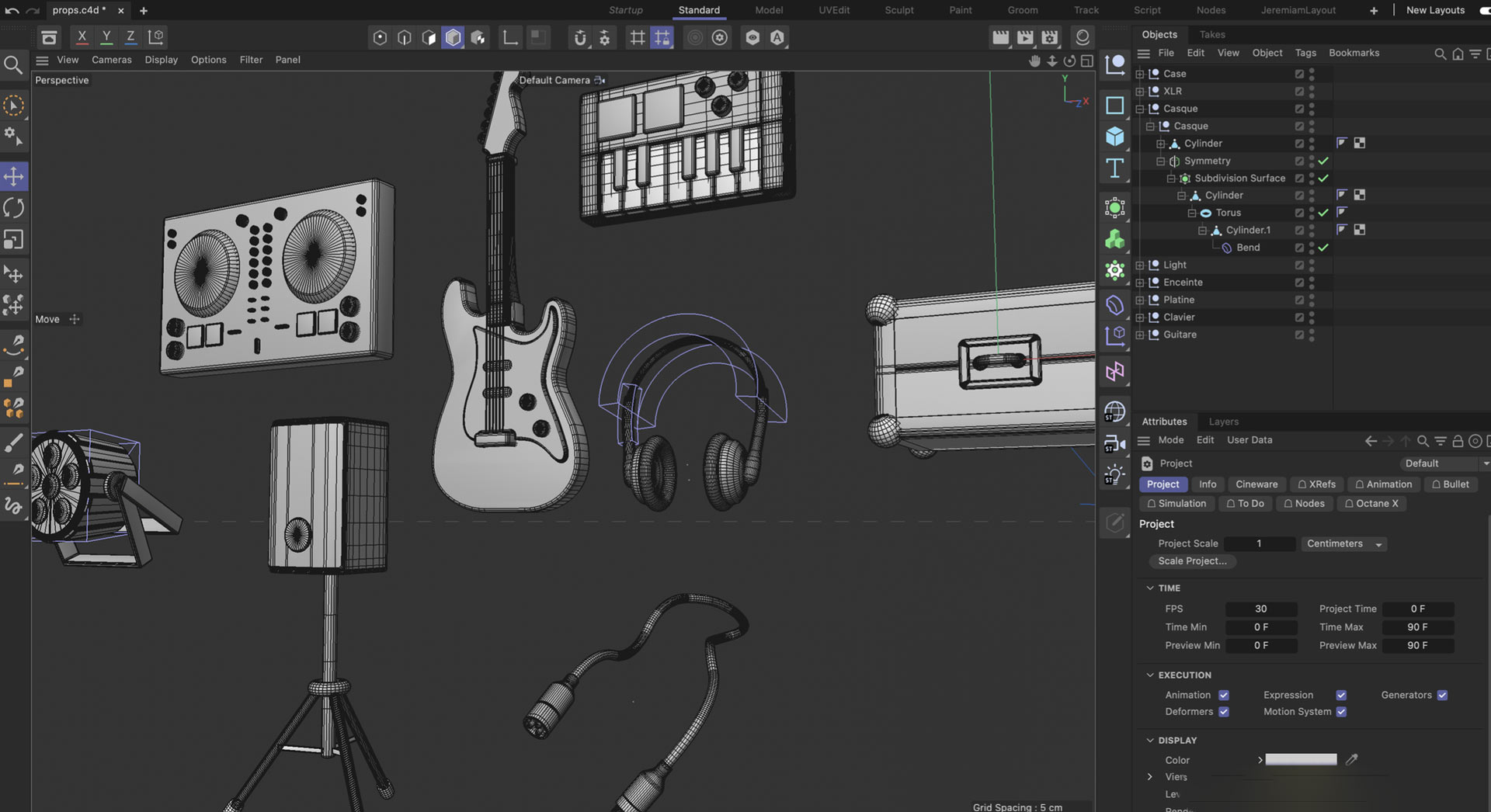Viewport: 1491px width, 812px height.
Task: Click the Display color swatch
Action: [x=1301, y=760]
